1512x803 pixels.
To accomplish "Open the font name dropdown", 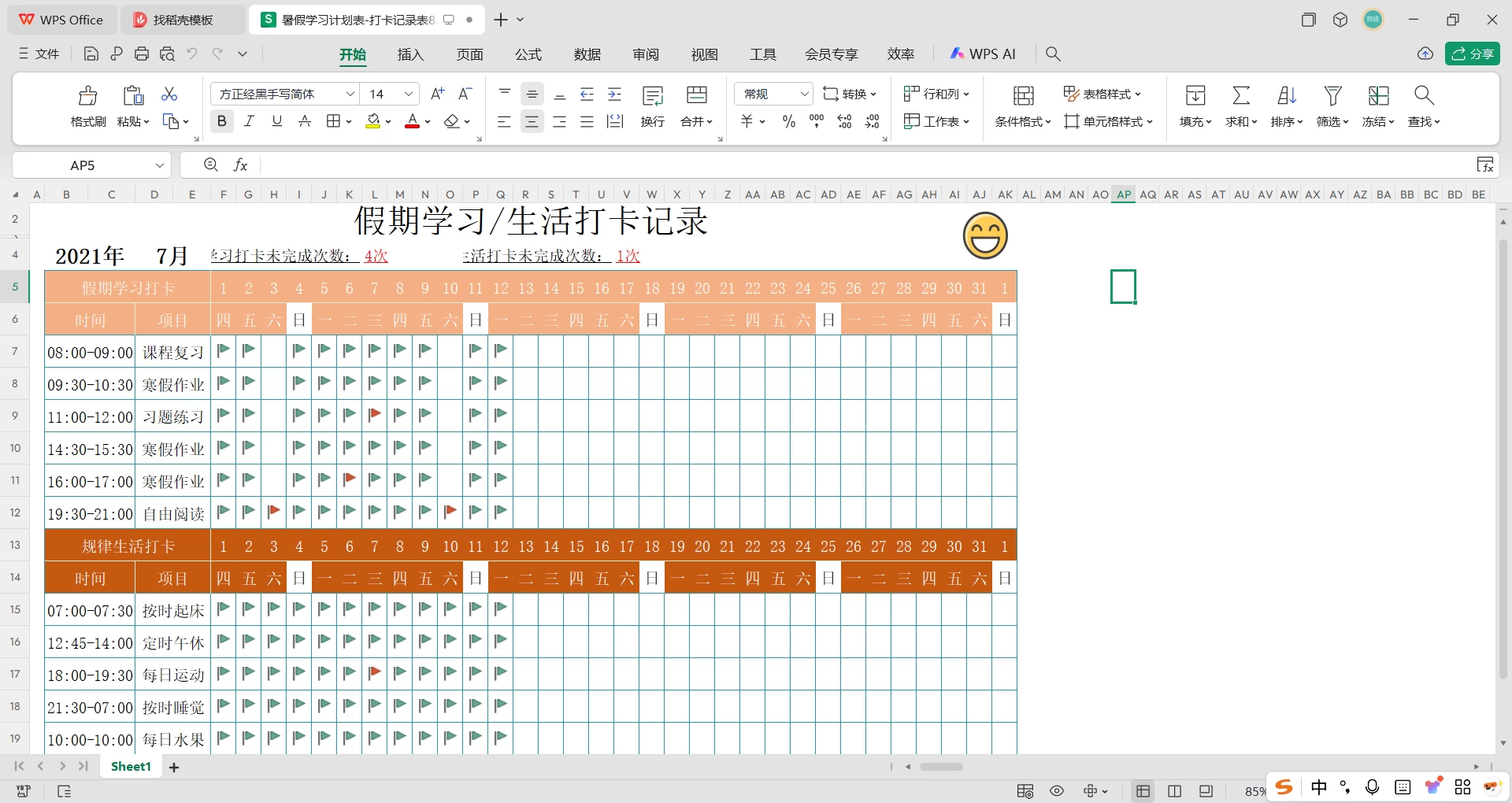I will click(350, 94).
